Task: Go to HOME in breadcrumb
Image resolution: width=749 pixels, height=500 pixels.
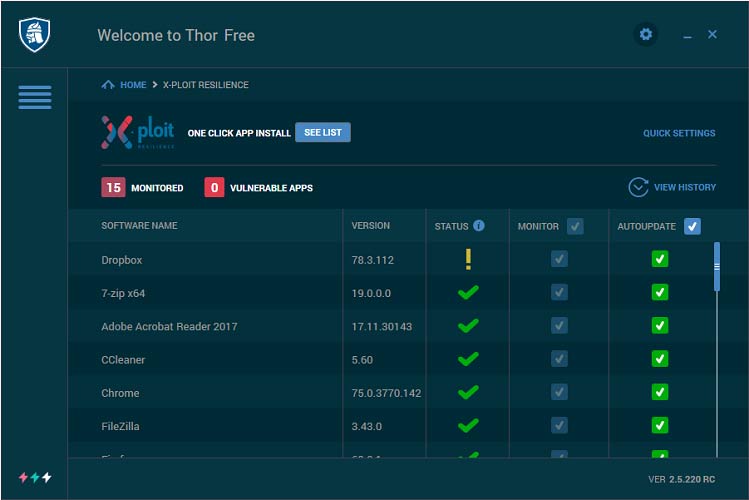Action: click(x=133, y=85)
